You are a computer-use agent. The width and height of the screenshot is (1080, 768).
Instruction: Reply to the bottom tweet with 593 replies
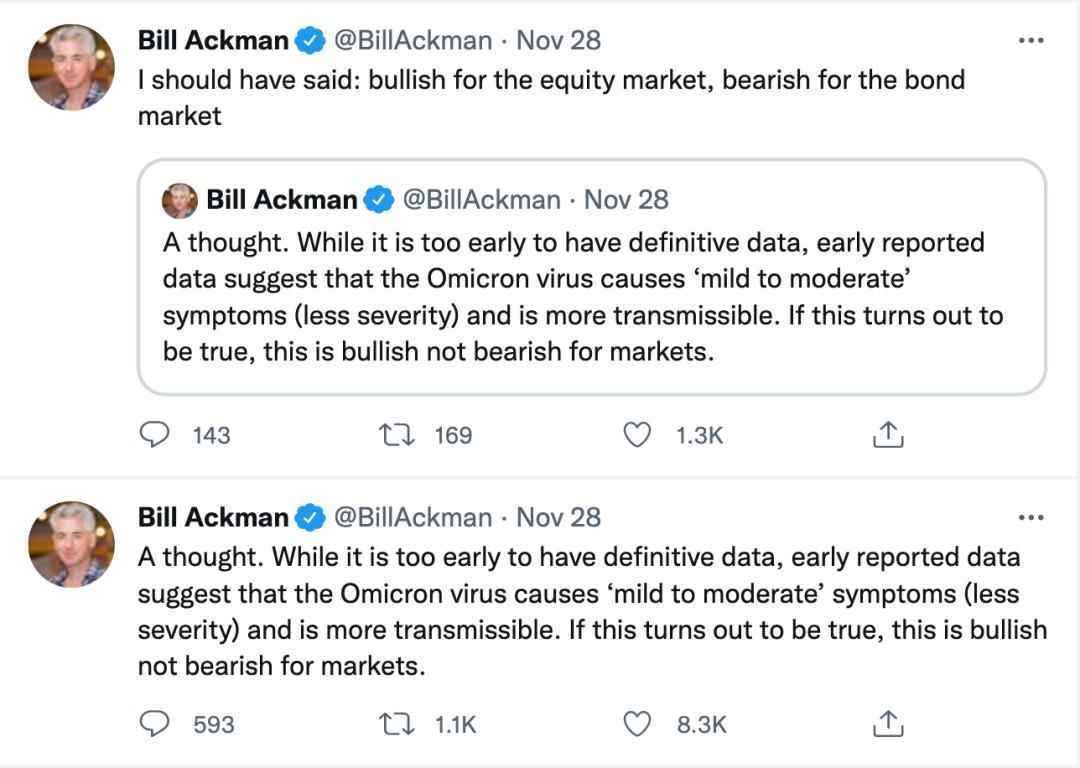point(155,723)
